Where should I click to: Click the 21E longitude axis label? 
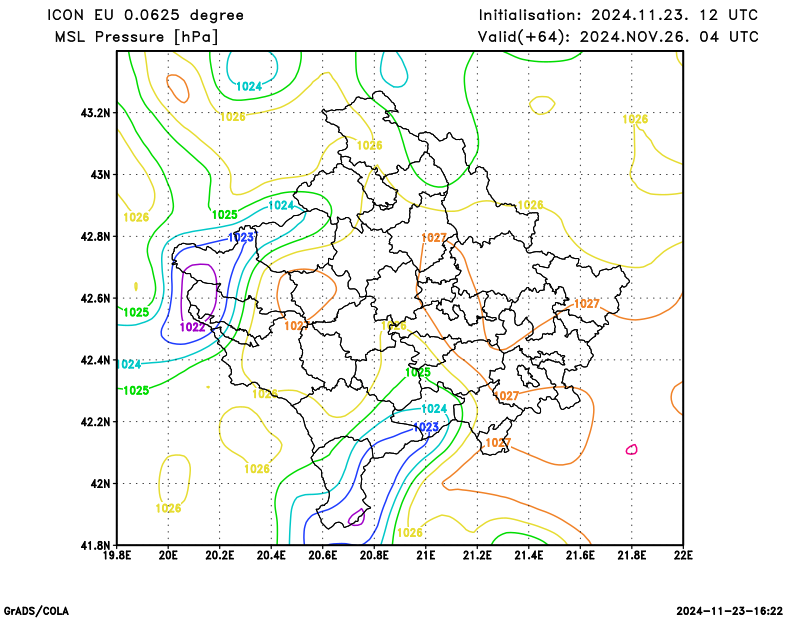click(x=426, y=555)
